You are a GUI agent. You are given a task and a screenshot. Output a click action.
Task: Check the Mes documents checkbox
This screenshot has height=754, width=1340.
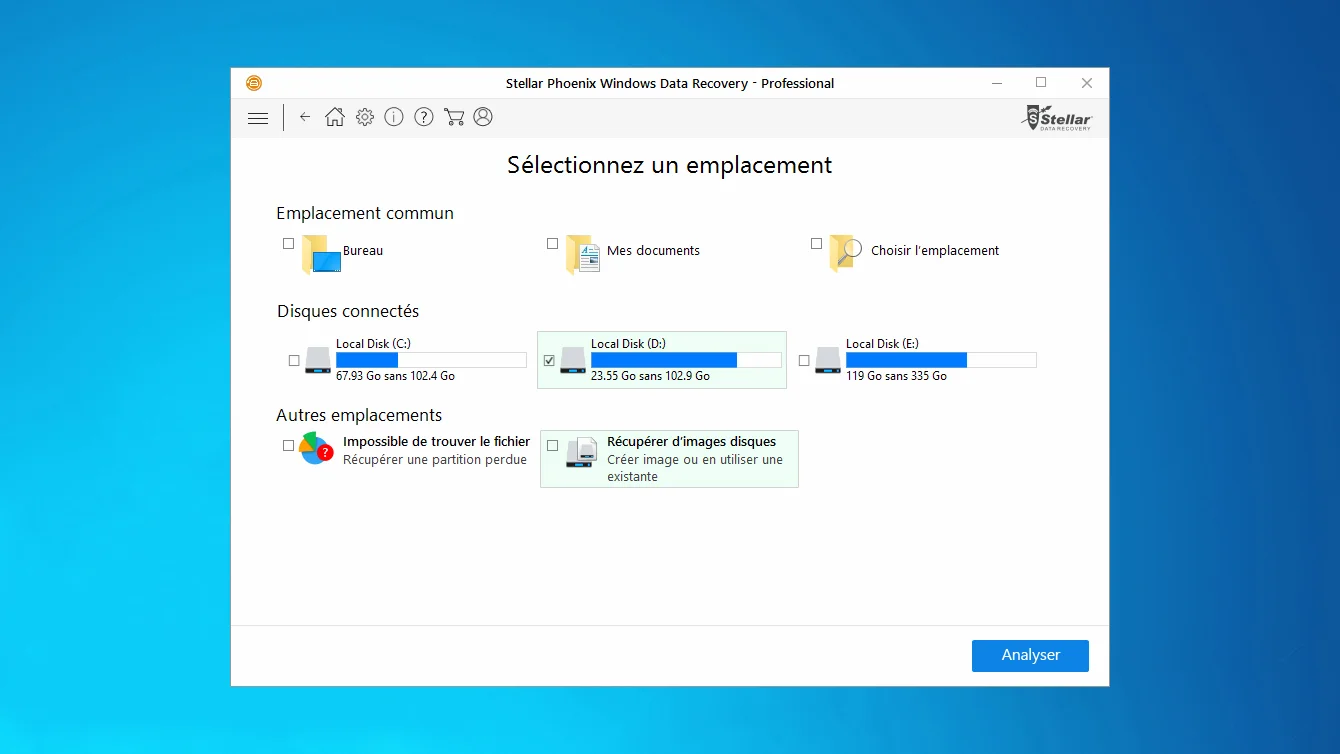[552, 243]
